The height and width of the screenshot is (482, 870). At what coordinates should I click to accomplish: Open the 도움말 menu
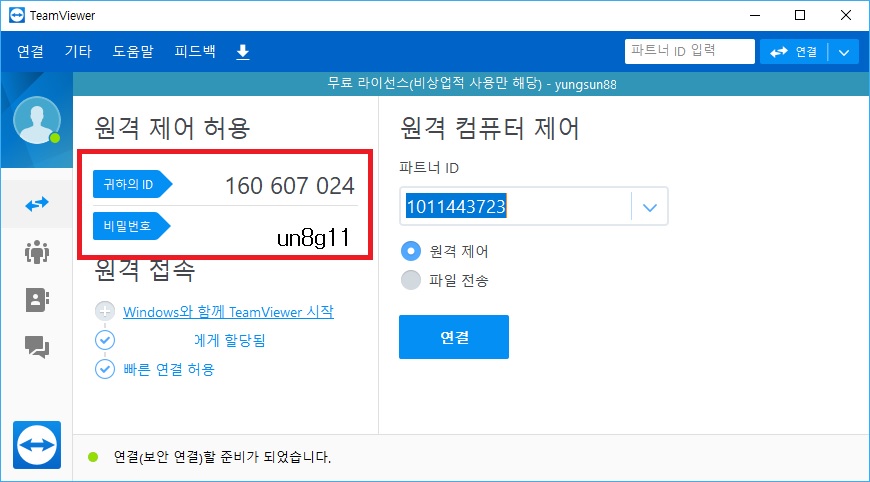click(x=133, y=52)
